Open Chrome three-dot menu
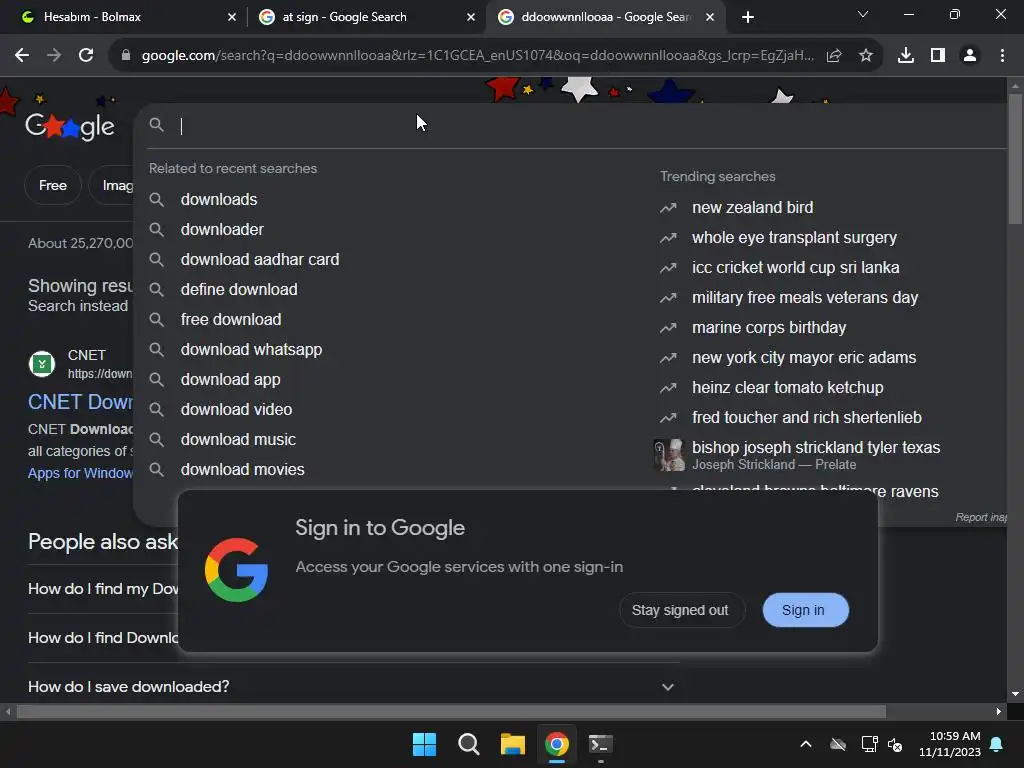 pos(1002,56)
